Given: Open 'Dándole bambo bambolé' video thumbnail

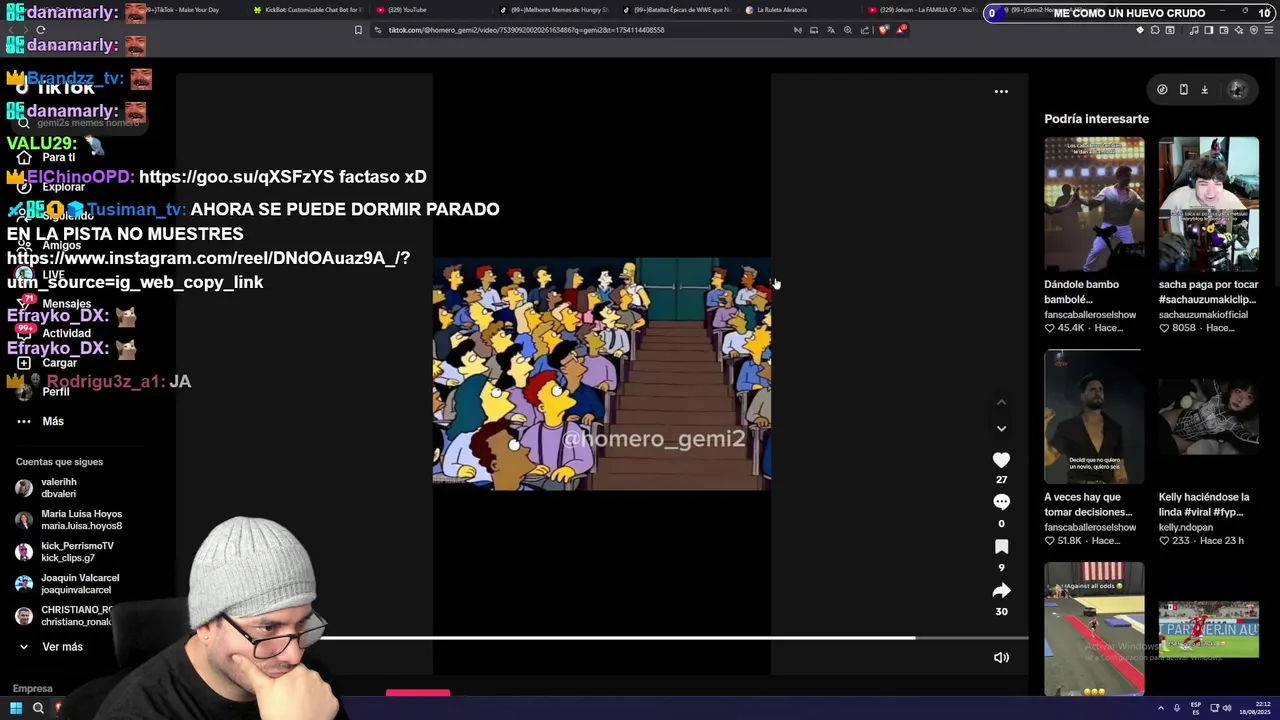Looking at the screenshot, I should pos(1094,204).
